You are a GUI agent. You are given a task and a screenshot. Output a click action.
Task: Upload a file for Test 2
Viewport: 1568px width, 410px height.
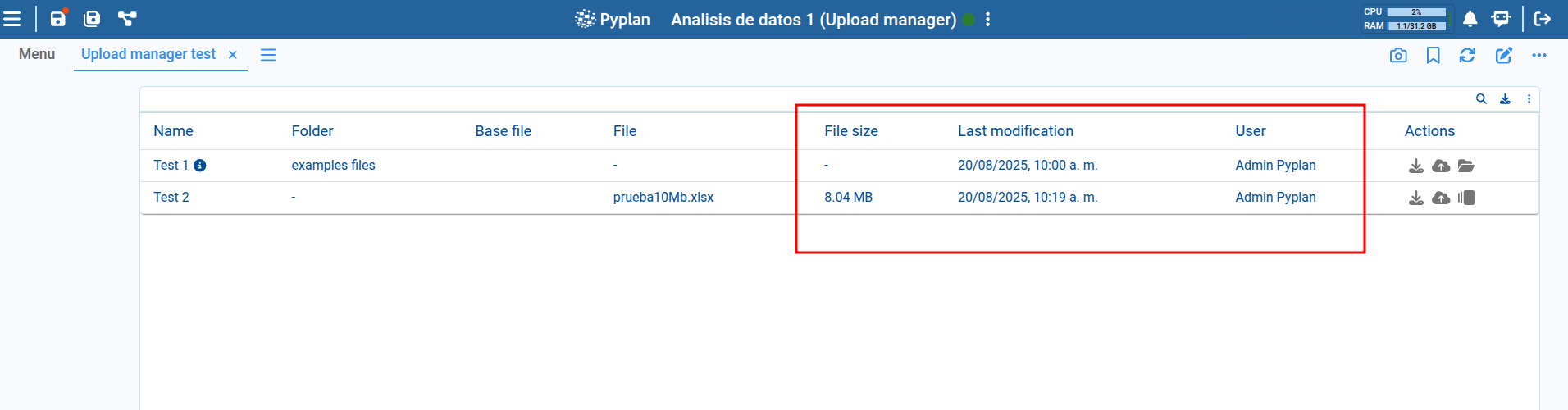pos(1441,198)
